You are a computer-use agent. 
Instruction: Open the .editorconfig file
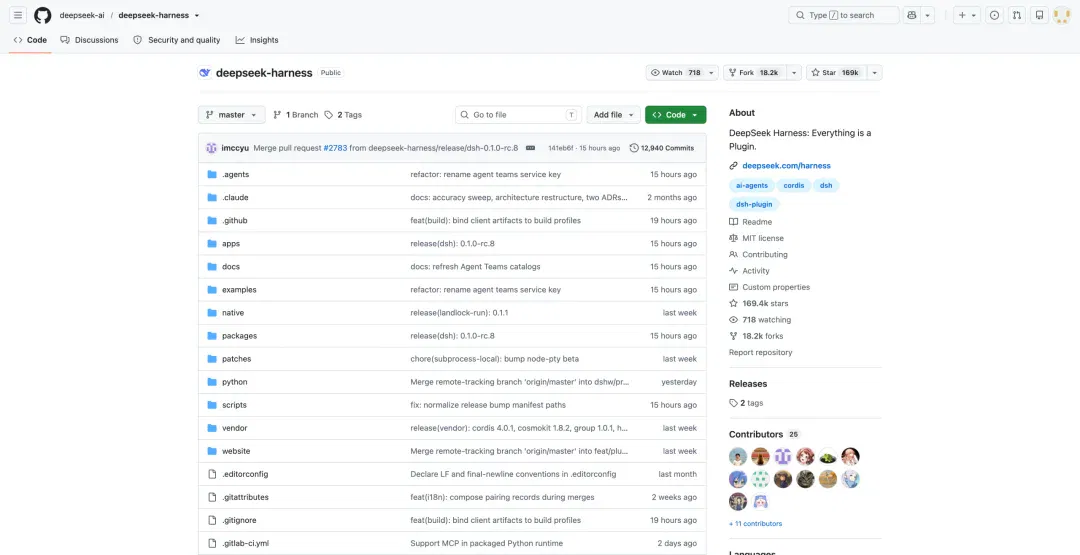pyautogui.click(x=245, y=474)
